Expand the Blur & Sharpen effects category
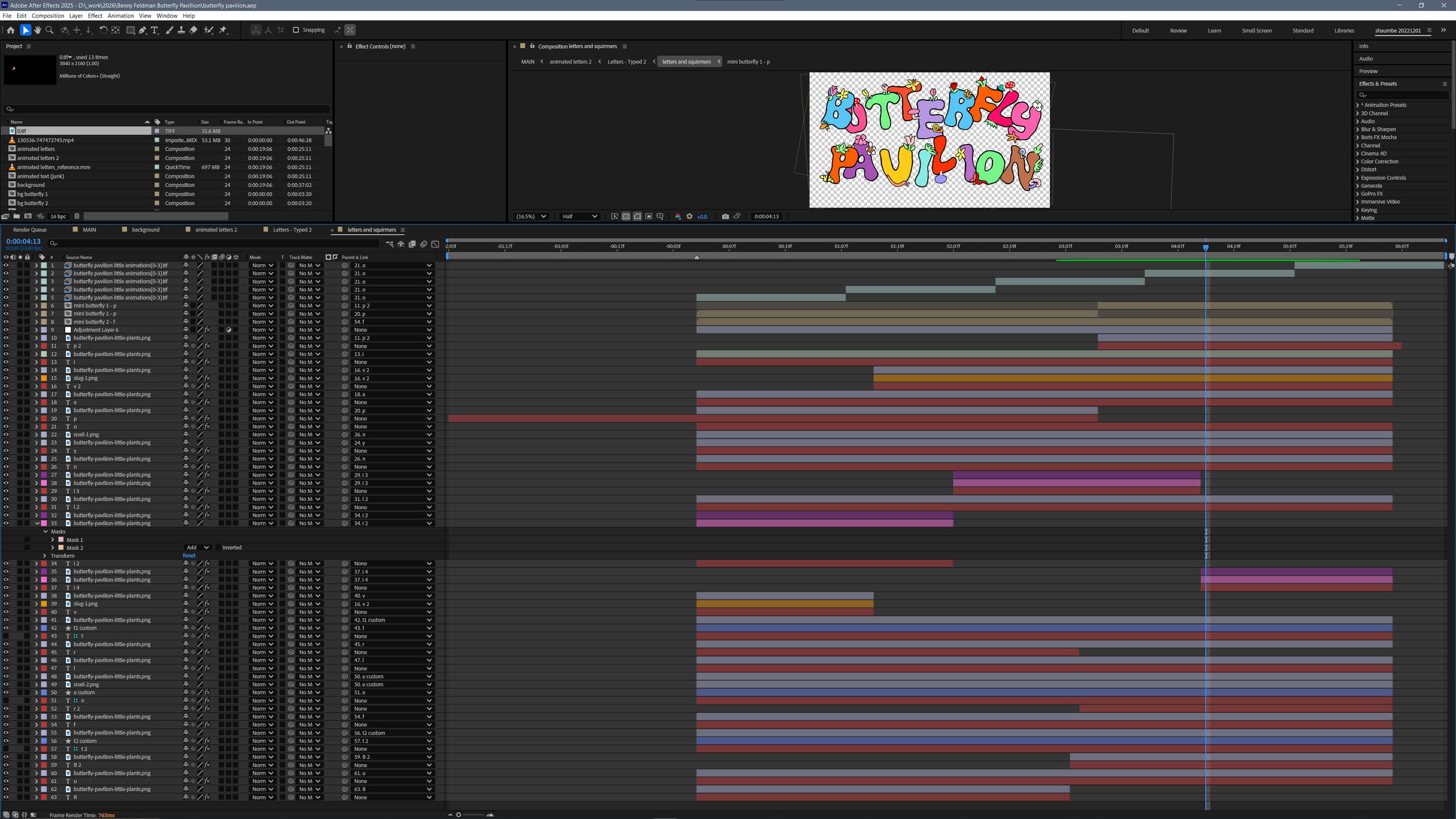The height and width of the screenshot is (819, 1456). point(1358,129)
